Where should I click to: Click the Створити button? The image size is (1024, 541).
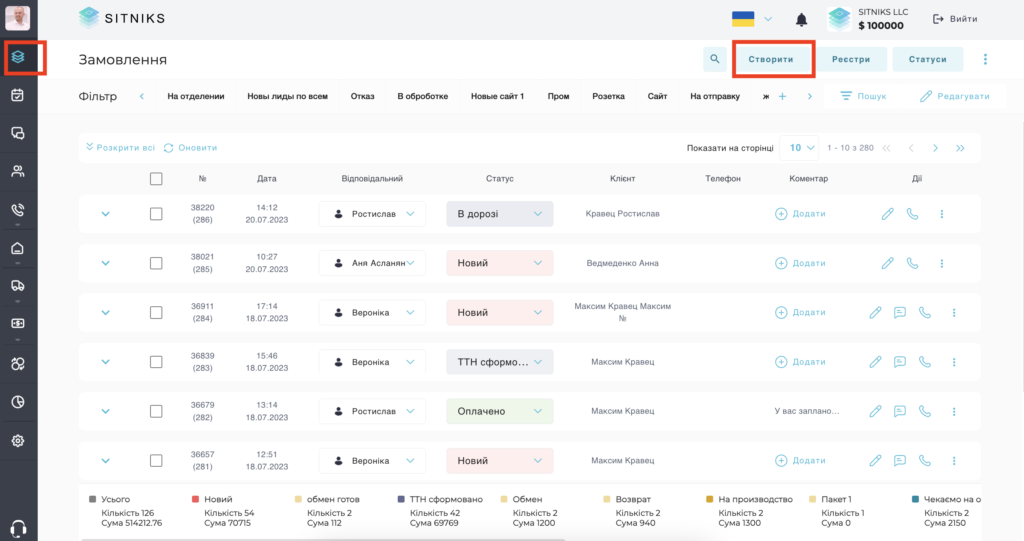pos(771,59)
